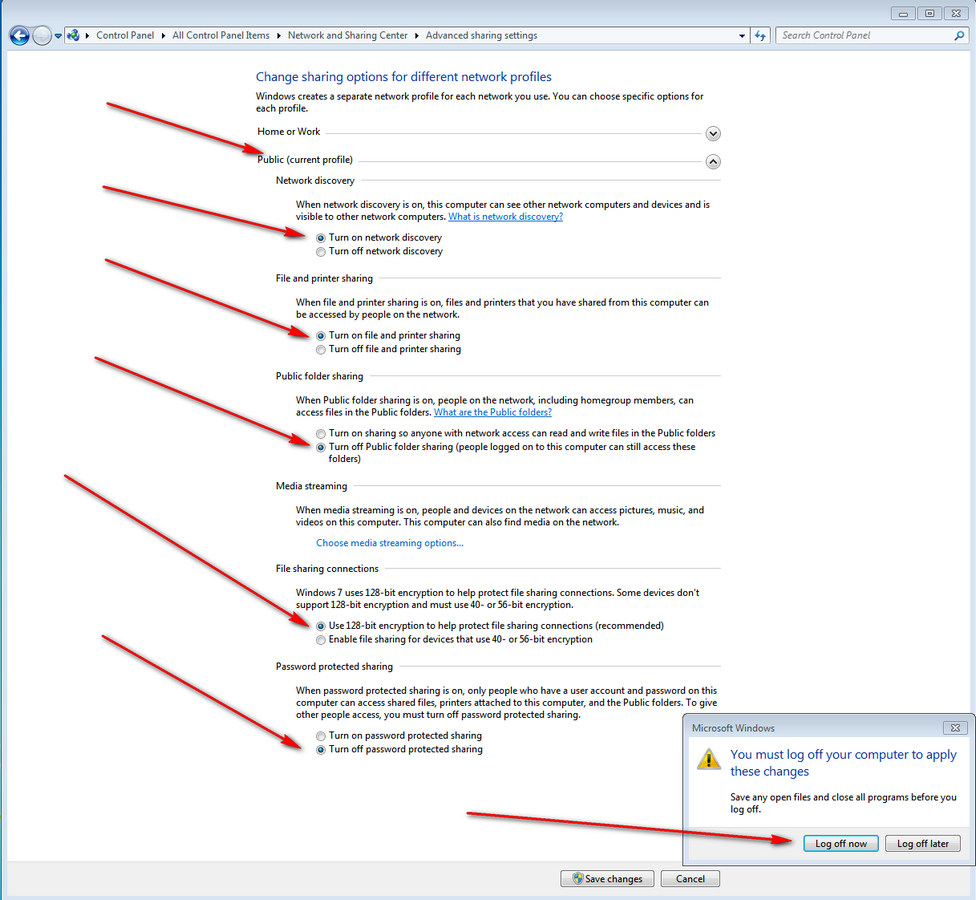Expand arrow after 'All Control Panel Items'
Image resolution: width=976 pixels, height=900 pixels.
click(x=279, y=36)
